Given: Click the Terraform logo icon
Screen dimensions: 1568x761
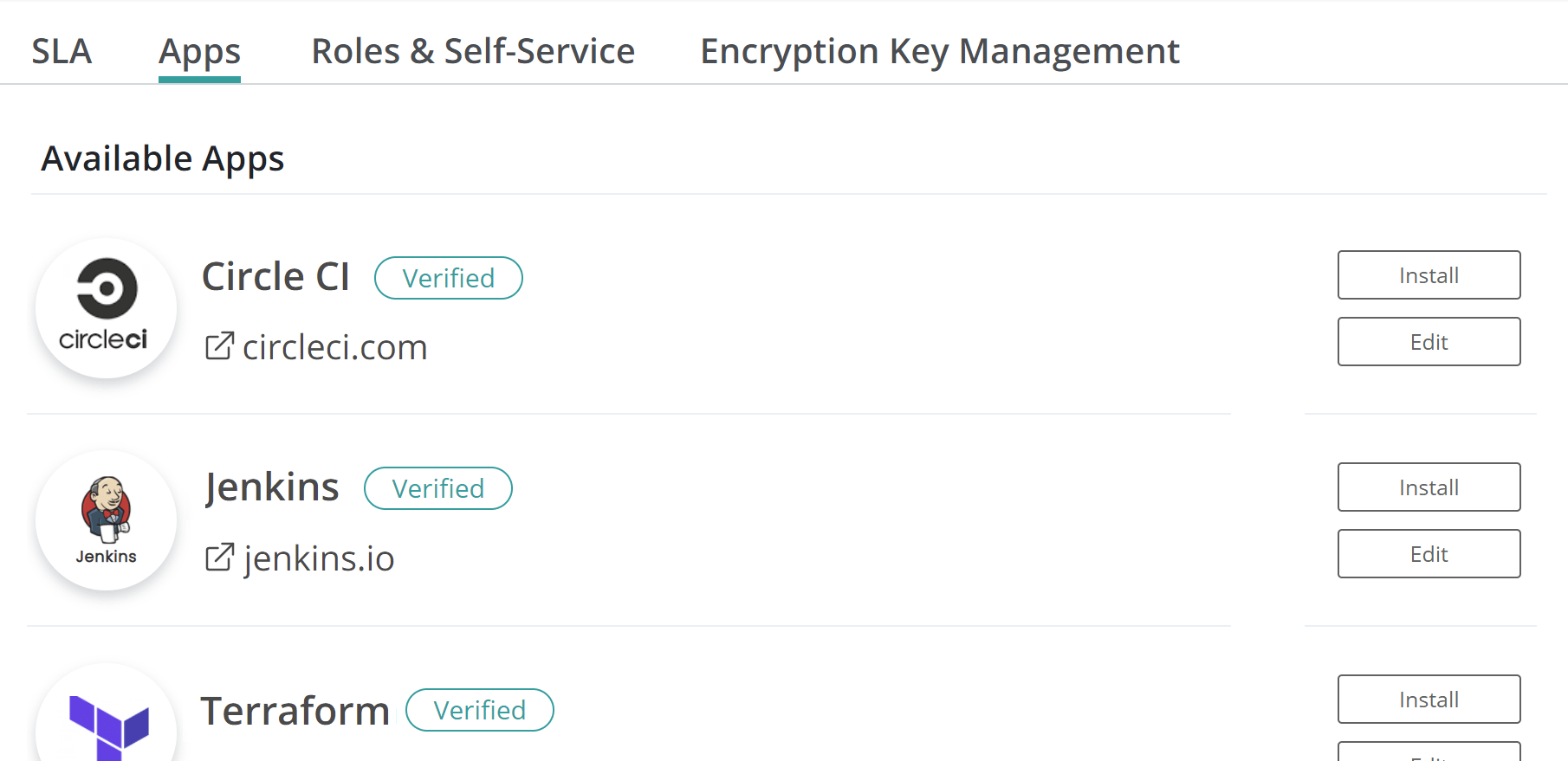Looking at the screenshot, I should (x=107, y=726).
